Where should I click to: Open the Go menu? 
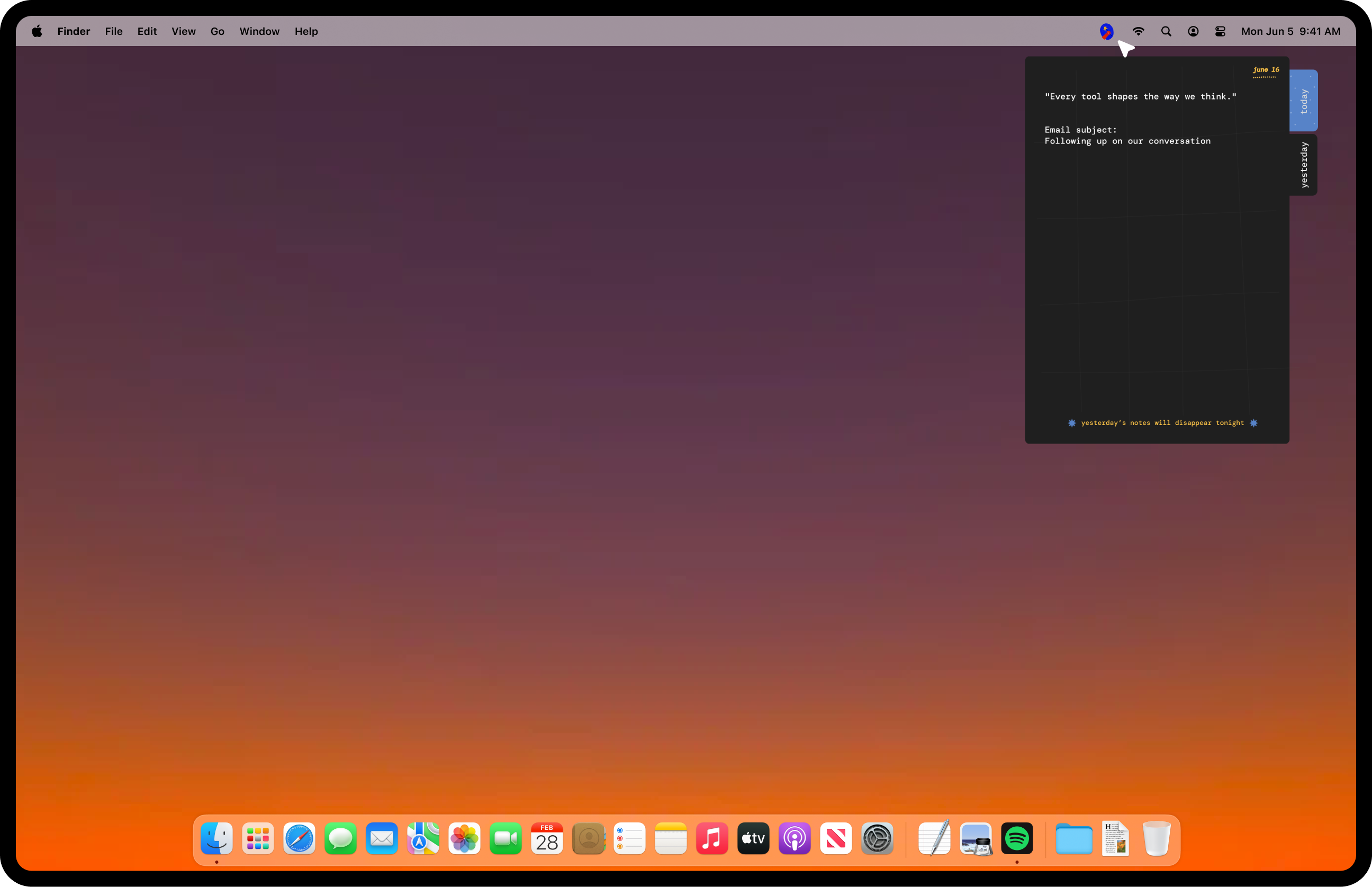[217, 31]
